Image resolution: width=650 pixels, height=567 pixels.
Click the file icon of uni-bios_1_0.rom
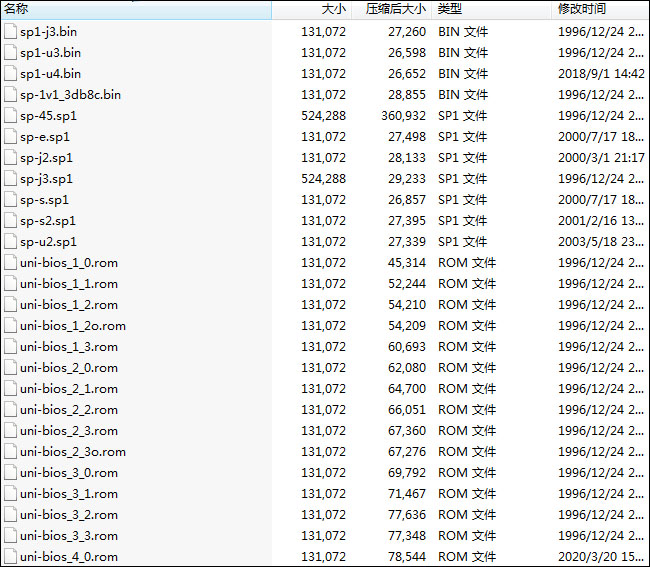pyautogui.click(x=10, y=263)
